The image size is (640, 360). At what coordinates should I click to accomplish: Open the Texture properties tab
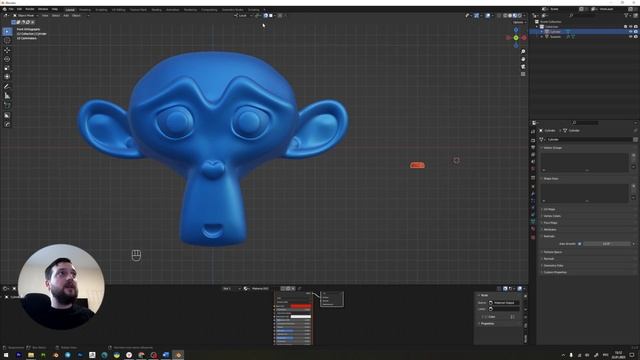coord(533,237)
